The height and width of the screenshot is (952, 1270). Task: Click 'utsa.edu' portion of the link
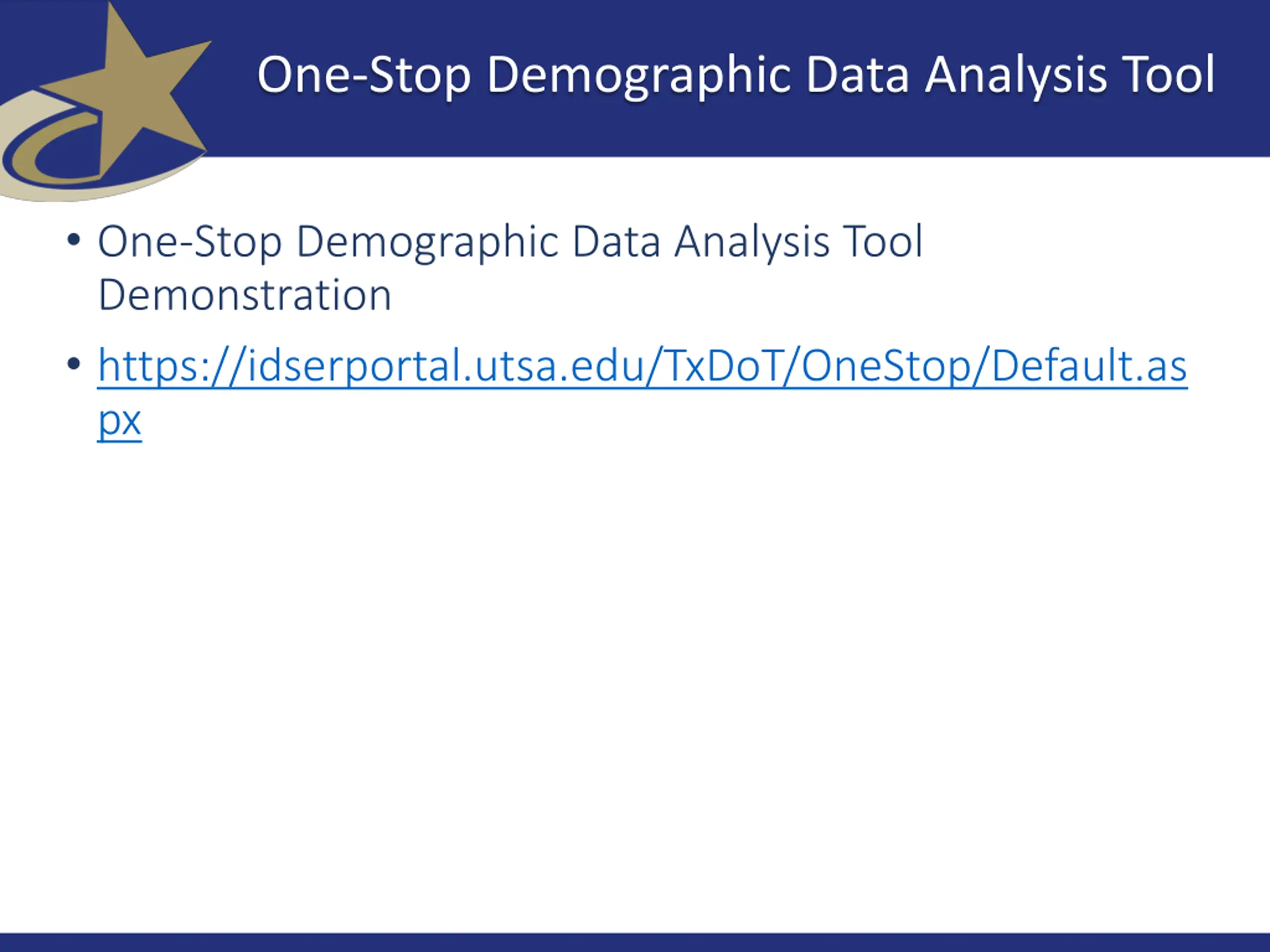click(x=560, y=365)
